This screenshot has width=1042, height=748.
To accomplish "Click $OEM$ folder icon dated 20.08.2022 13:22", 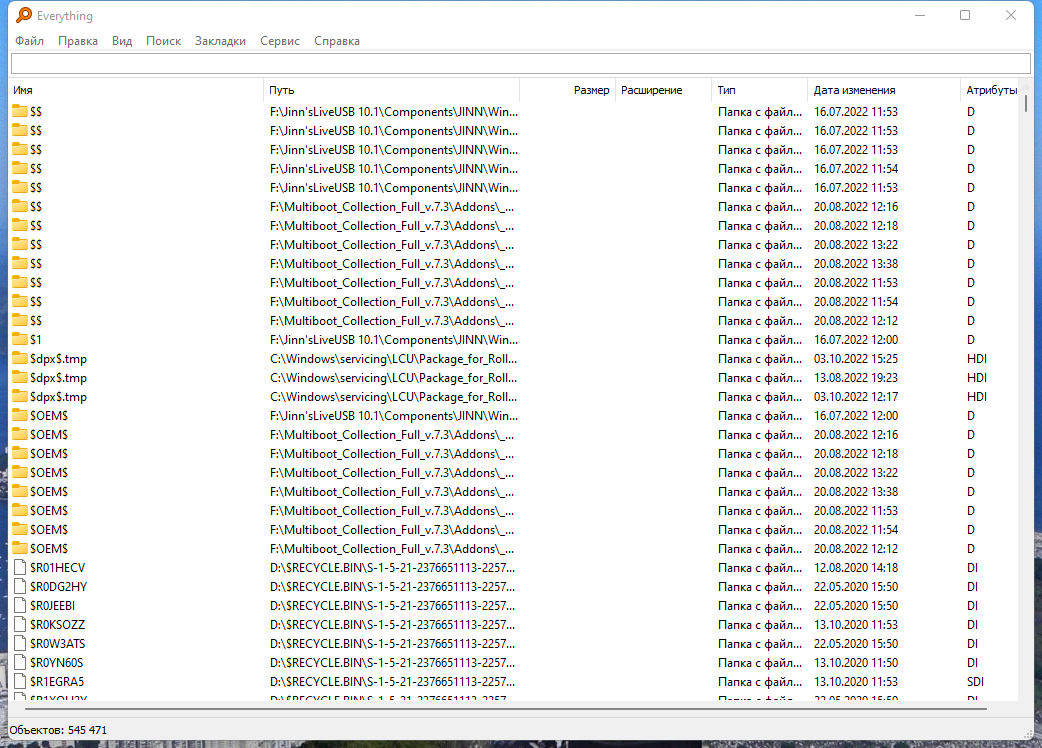I will (x=20, y=472).
